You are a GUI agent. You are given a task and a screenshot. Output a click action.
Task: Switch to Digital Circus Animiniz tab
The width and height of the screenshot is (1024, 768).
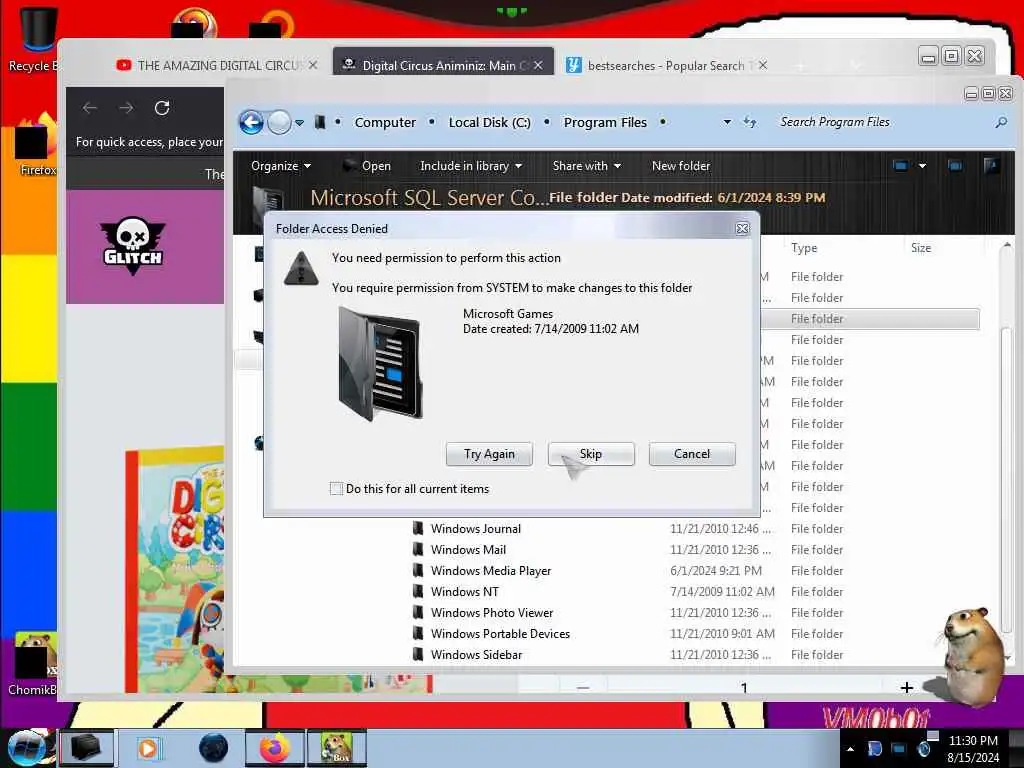click(444, 65)
